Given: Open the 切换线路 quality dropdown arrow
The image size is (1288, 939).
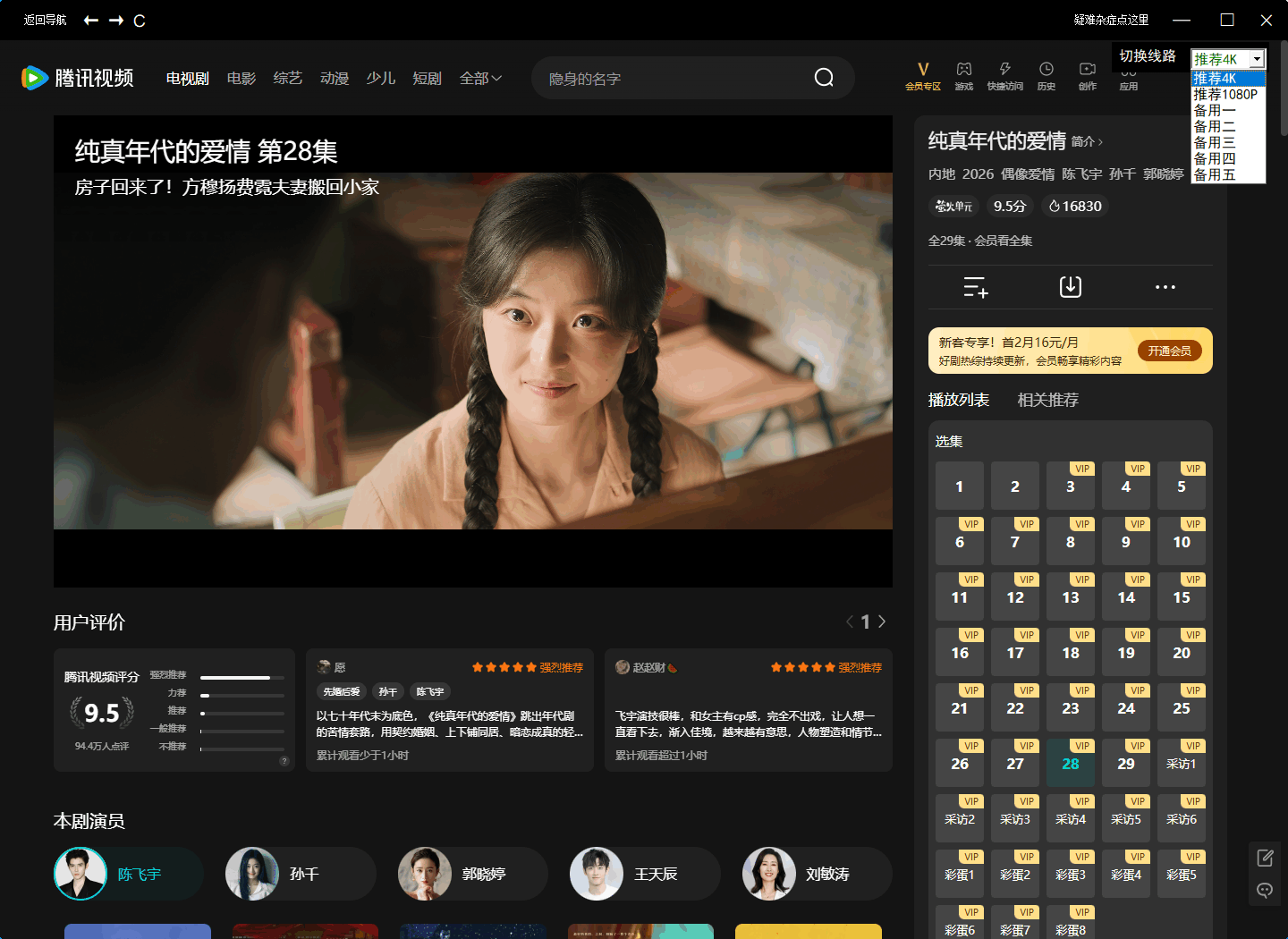Looking at the screenshot, I should point(1258,59).
